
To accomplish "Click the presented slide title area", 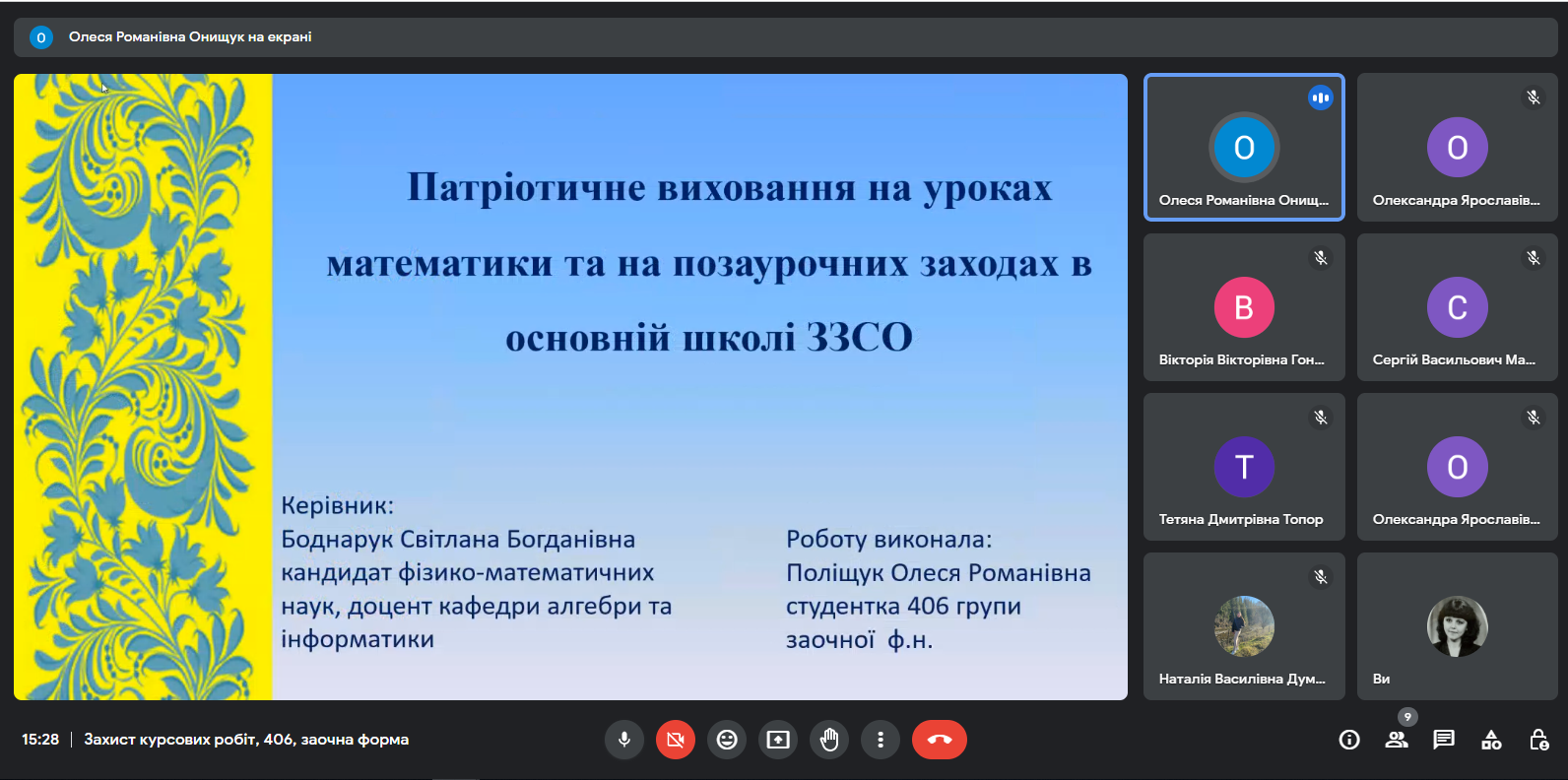I will coord(709,262).
